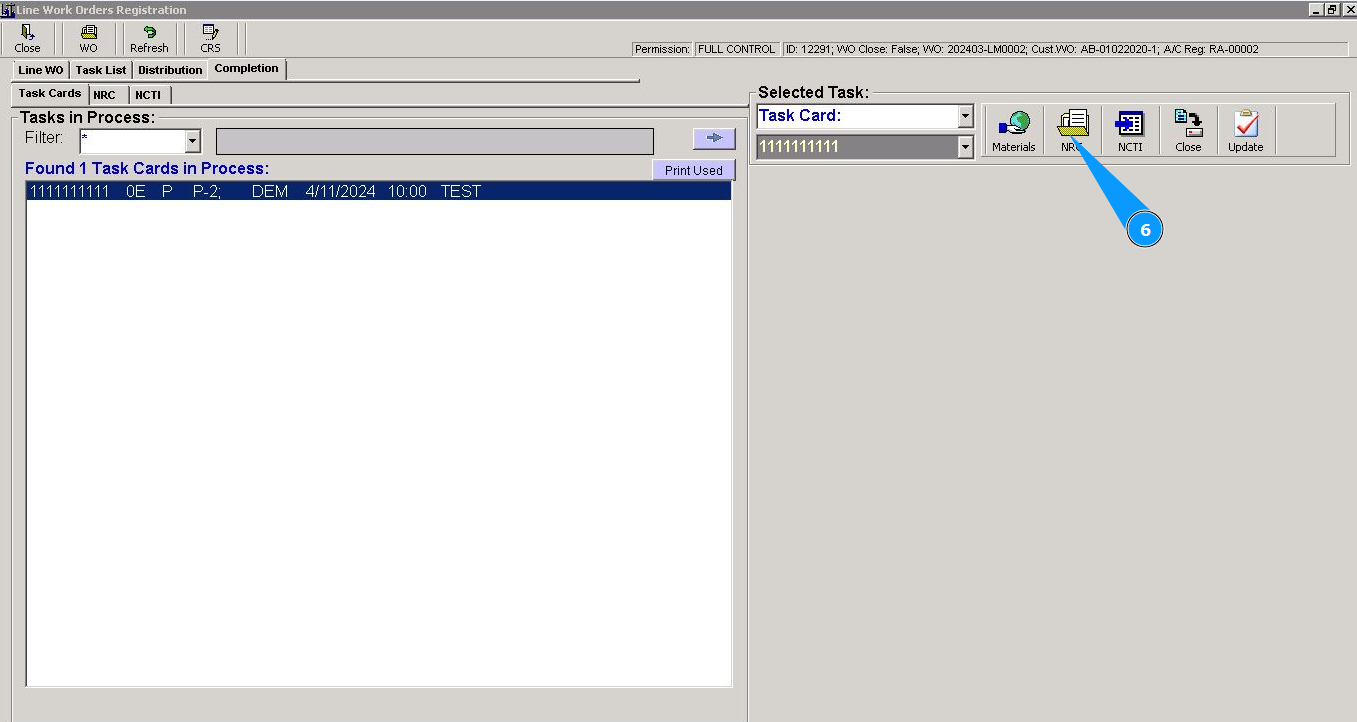This screenshot has width=1357, height=722.
Task: Expand the 1111111111 task number dropdown
Action: [x=965, y=148]
